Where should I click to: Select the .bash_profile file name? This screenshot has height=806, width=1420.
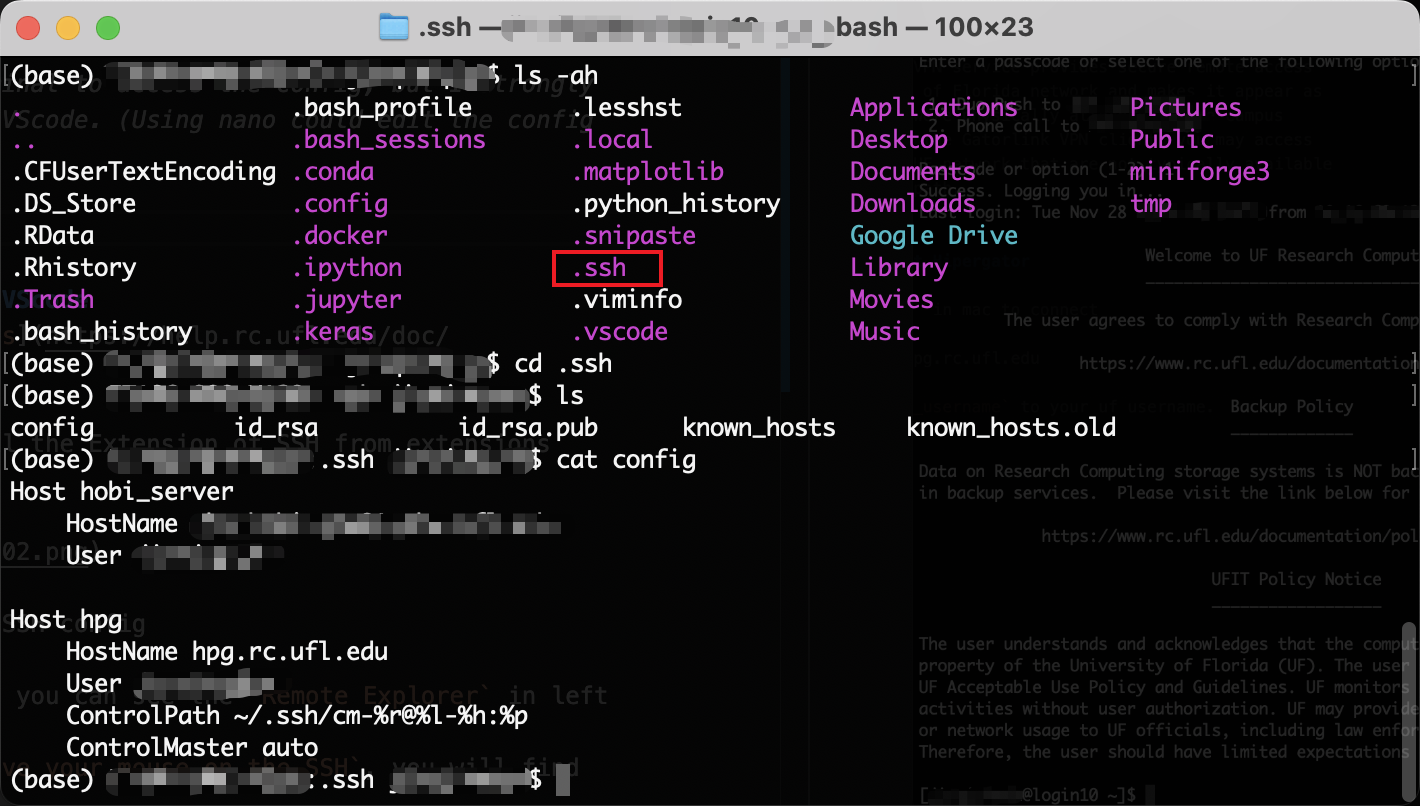382,107
